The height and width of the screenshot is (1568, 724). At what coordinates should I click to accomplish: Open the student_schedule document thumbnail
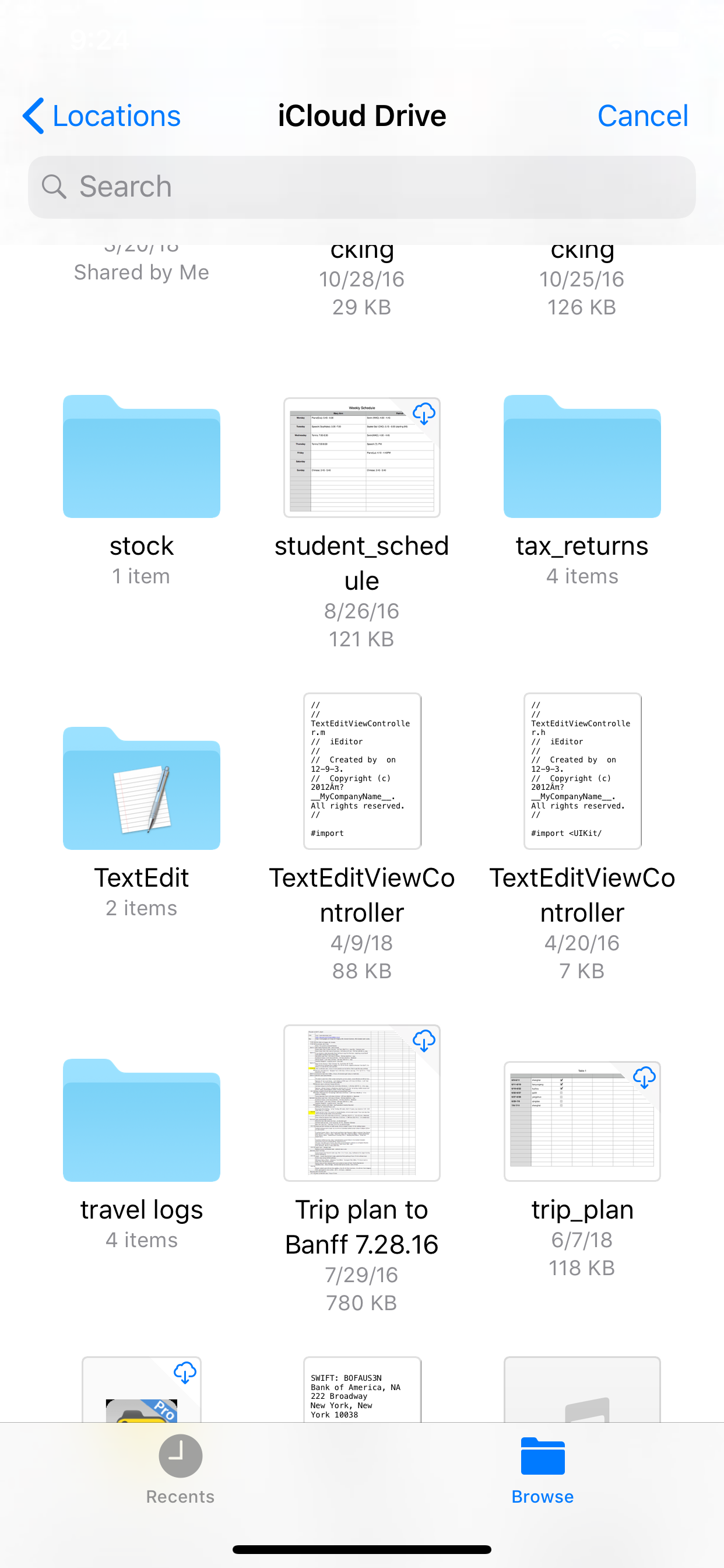[x=362, y=457]
